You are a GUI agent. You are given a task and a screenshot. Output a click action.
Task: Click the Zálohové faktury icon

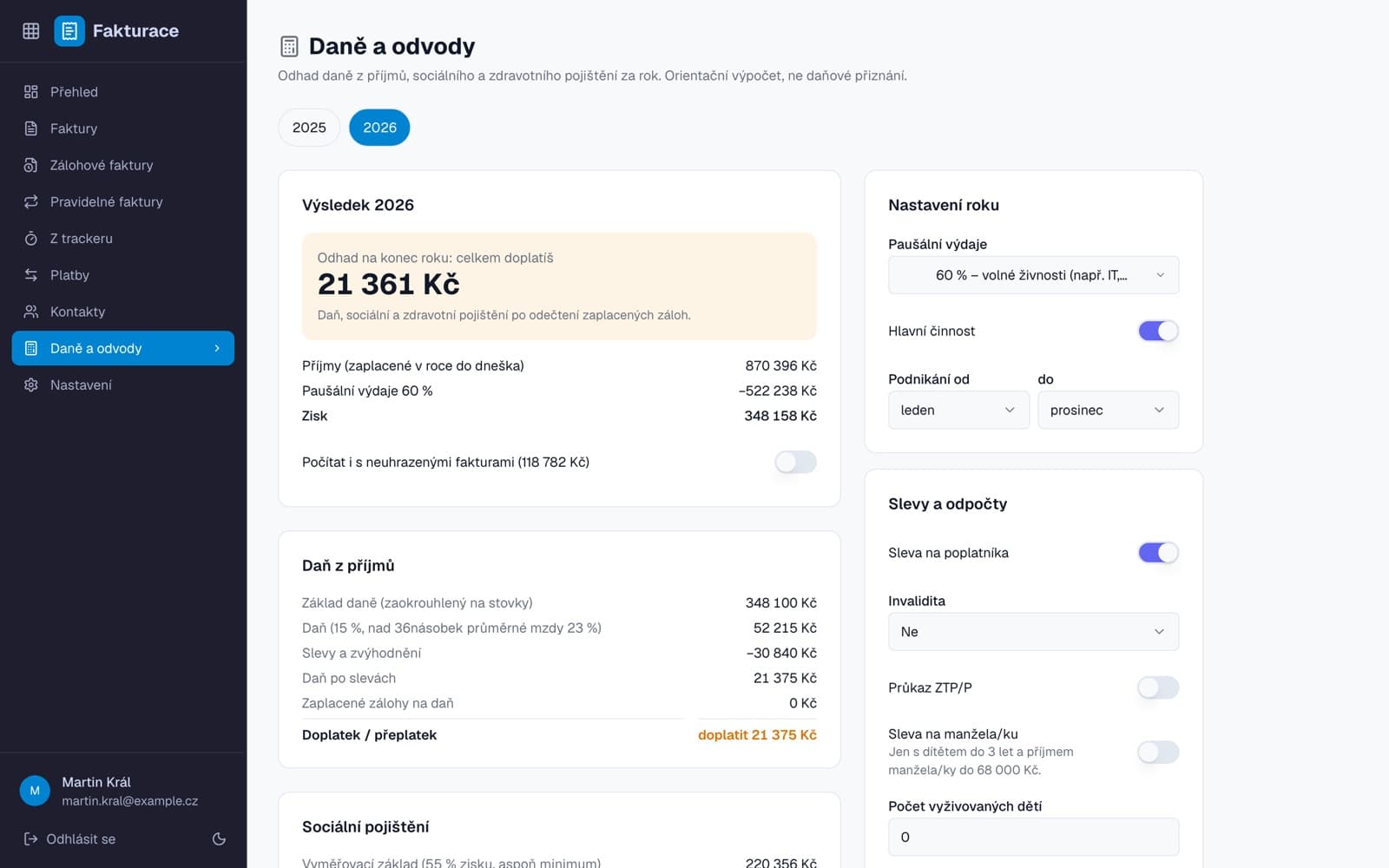(31, 165)
